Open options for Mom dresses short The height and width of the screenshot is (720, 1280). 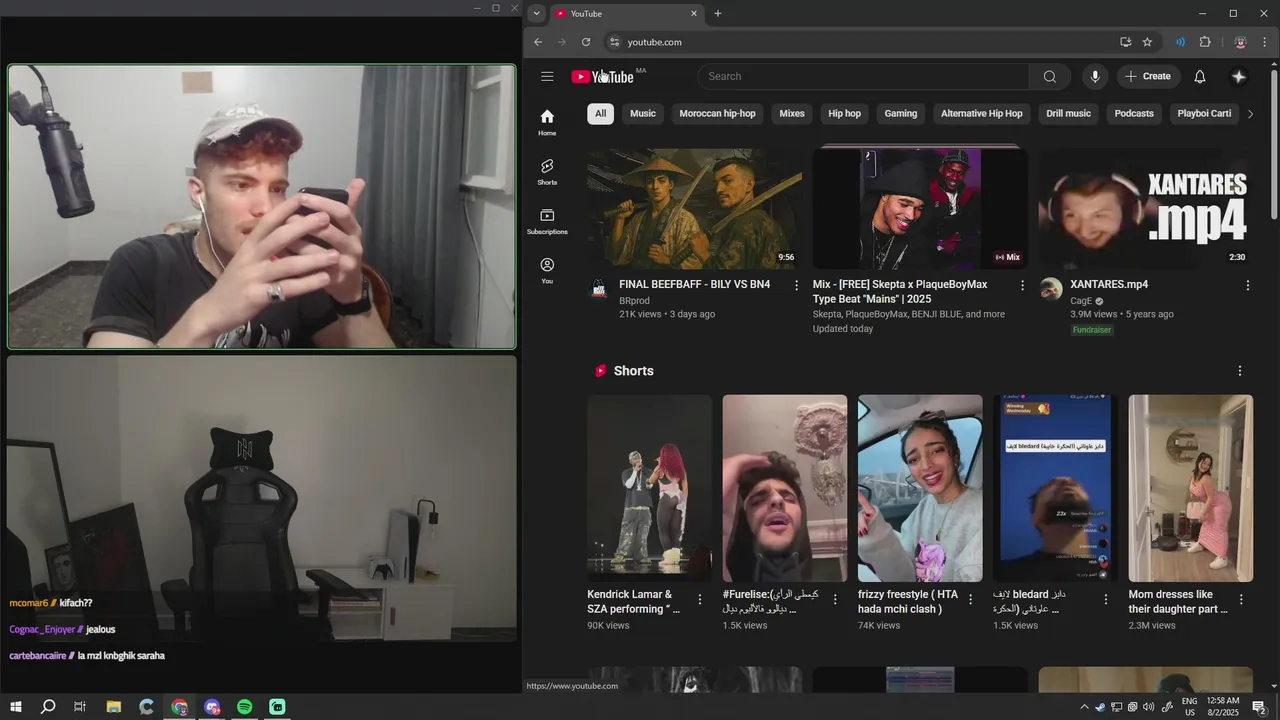[x=1241, y=600]
